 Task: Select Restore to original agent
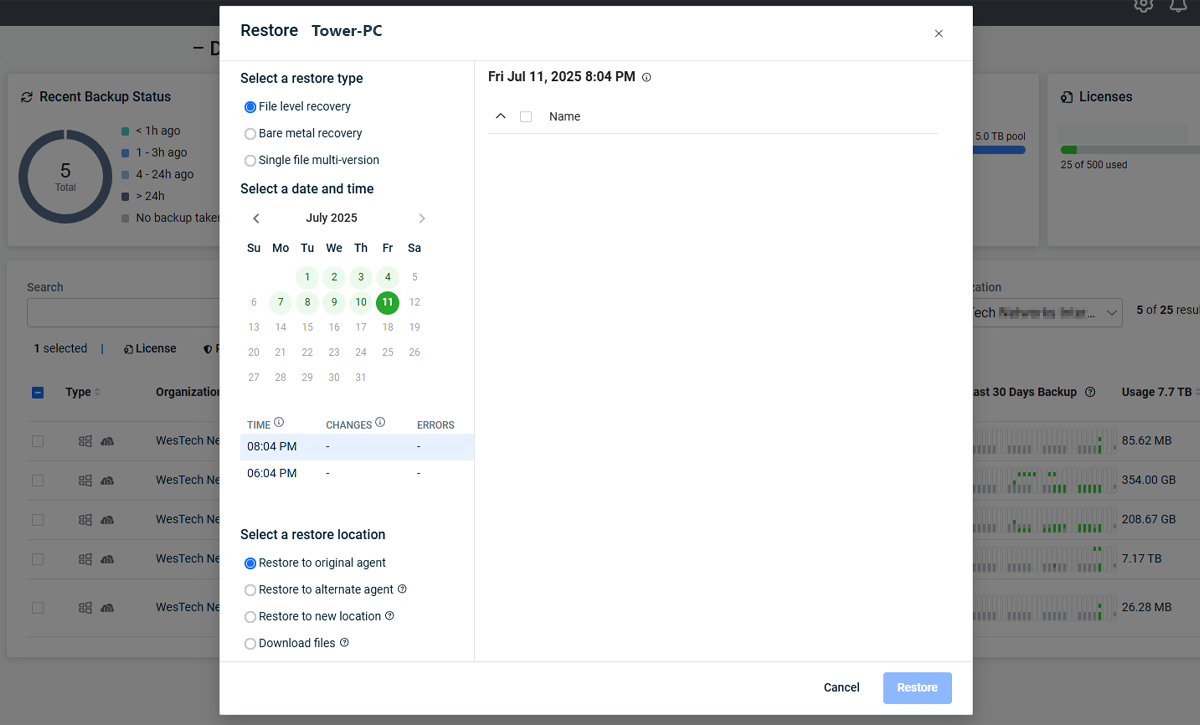click(250, 563)
